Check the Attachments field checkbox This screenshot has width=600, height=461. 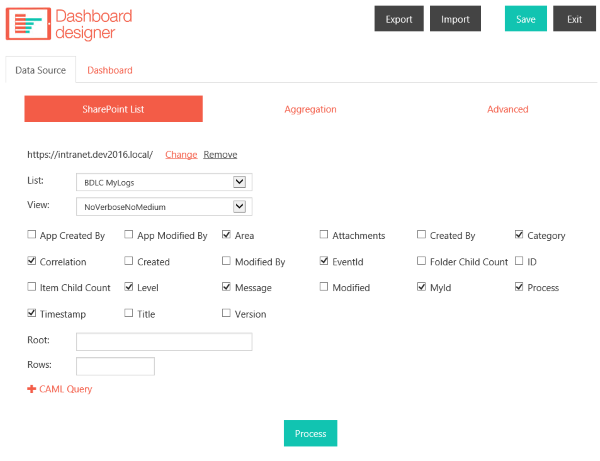click(x=324, y=235)
